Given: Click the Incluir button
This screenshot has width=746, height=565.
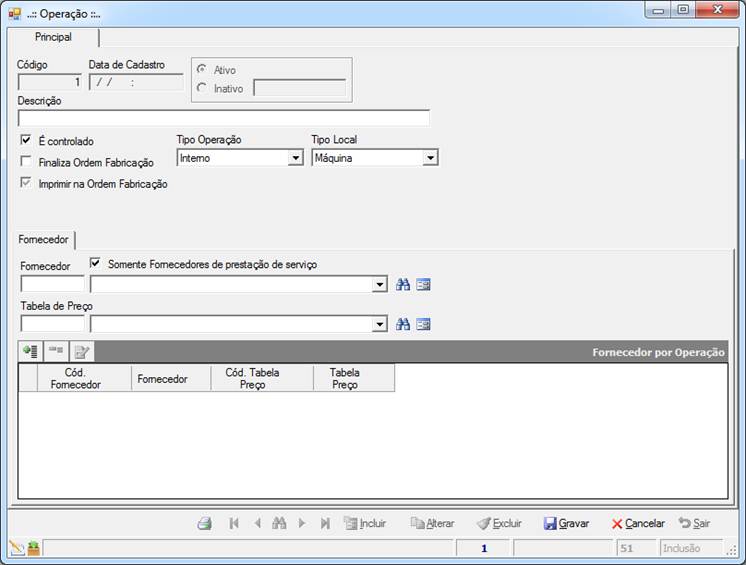Looking at the screenshot, I should (365, 524).
